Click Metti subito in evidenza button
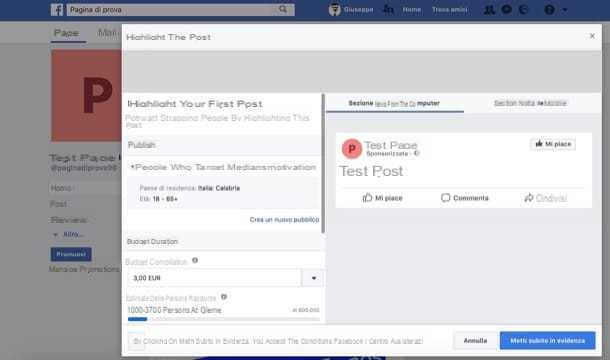Image resolution: width=610 pixels, height=360 pixels. pos(547,341)
